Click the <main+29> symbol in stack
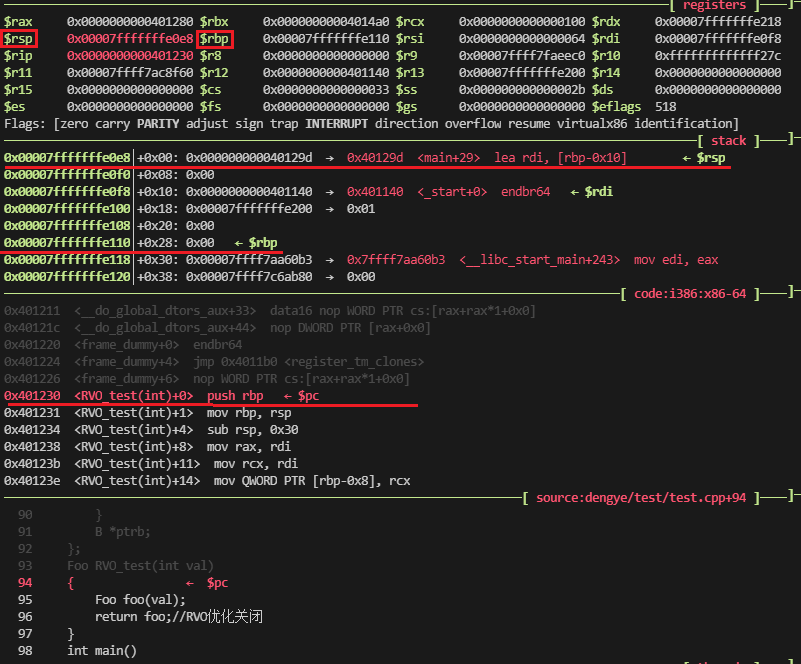Screen dimensions: 801x664 (449, 158)
